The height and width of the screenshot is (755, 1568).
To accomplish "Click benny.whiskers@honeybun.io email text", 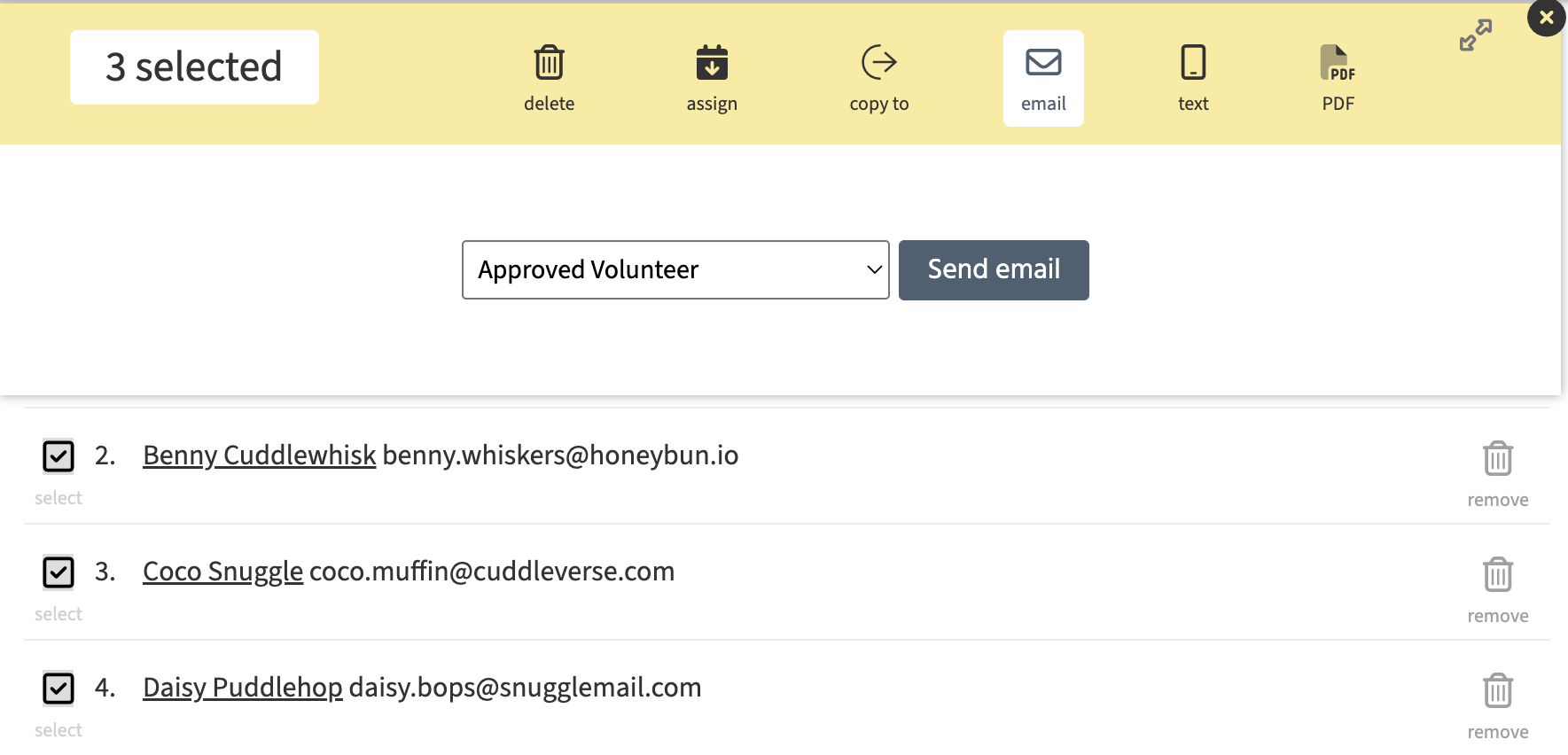I will click(x=560, y=455).
